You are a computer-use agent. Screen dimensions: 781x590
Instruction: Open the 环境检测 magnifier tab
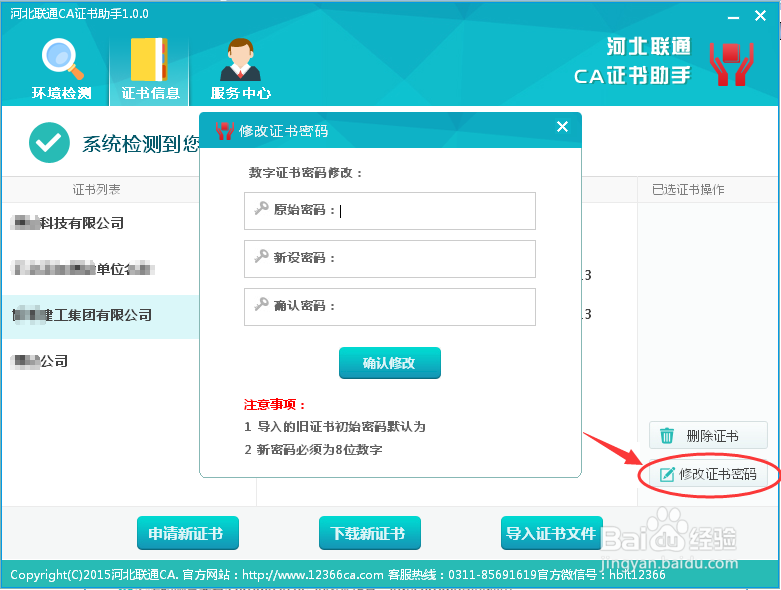(x=61, y=69)
